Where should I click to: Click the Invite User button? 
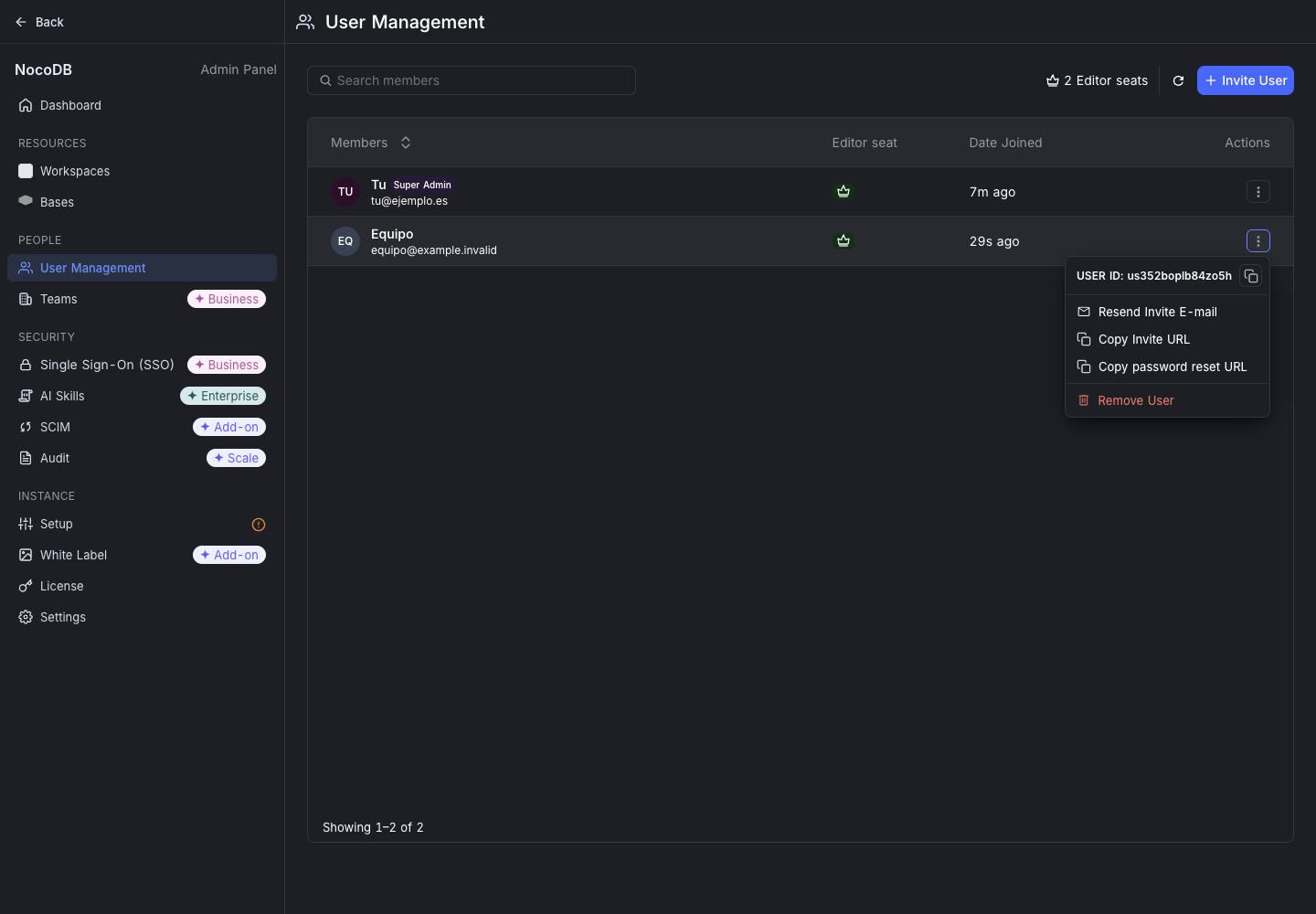1246,80
